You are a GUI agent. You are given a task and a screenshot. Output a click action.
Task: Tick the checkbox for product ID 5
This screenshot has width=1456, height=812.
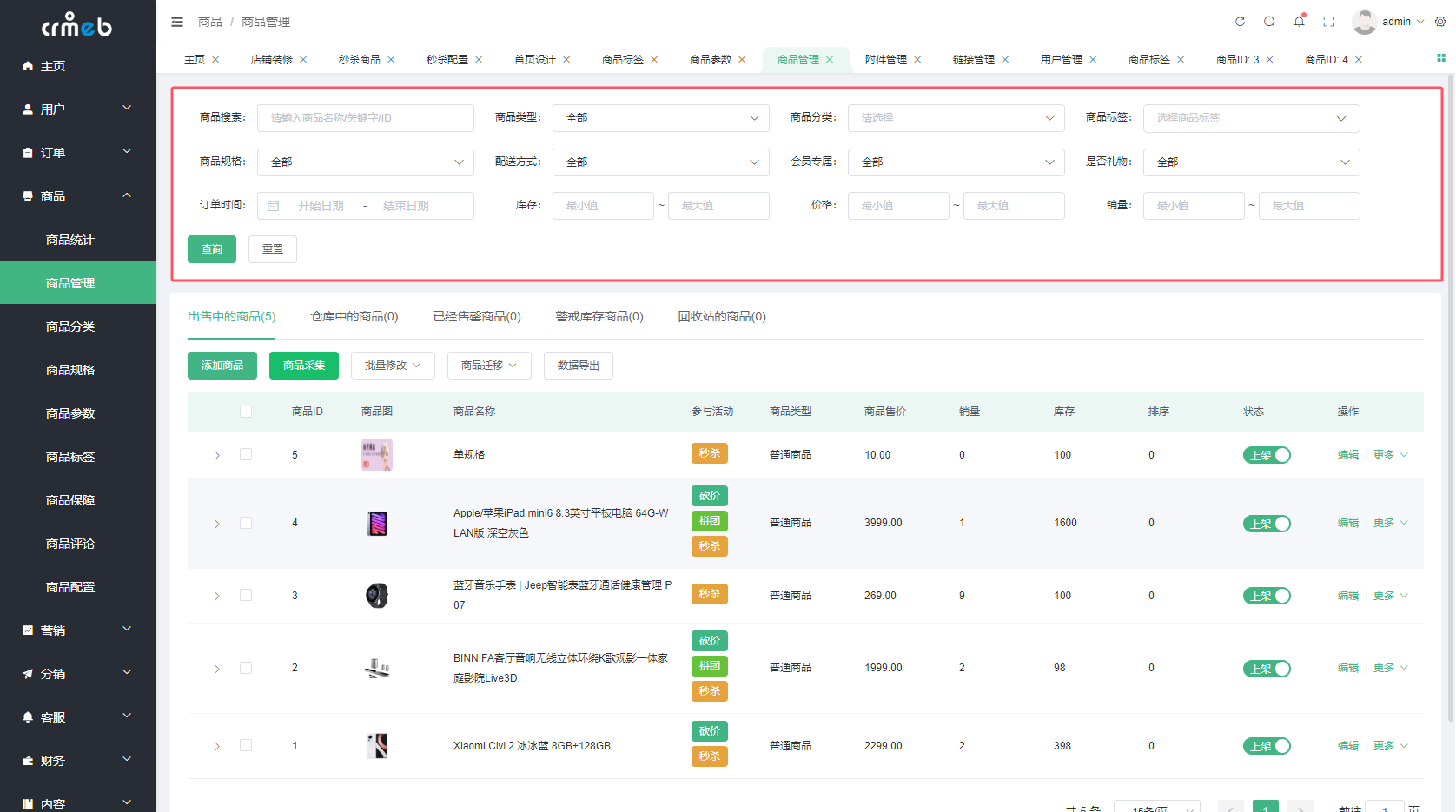[x=246, y=454]
